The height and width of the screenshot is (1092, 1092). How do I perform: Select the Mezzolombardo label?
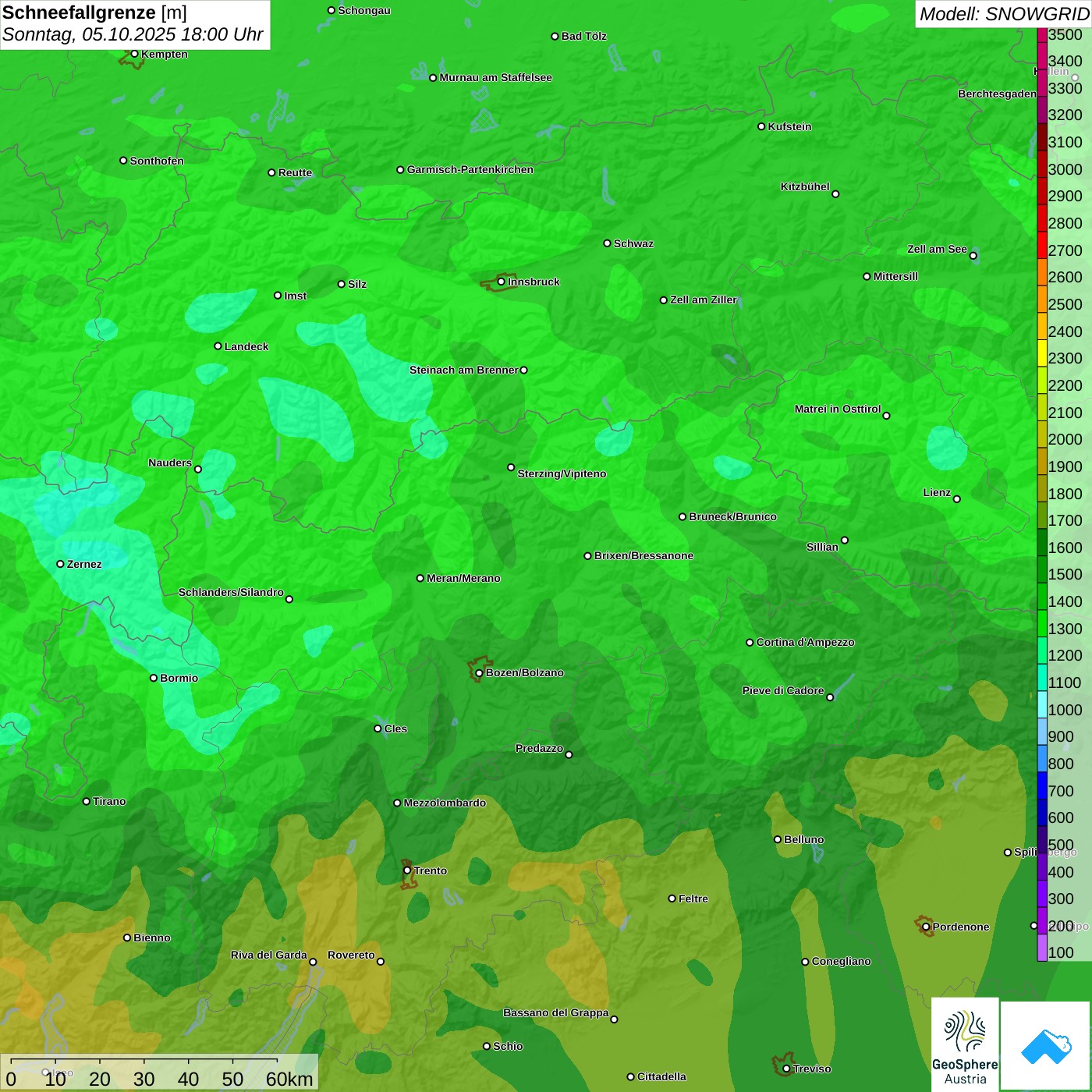tap(445, 803)
